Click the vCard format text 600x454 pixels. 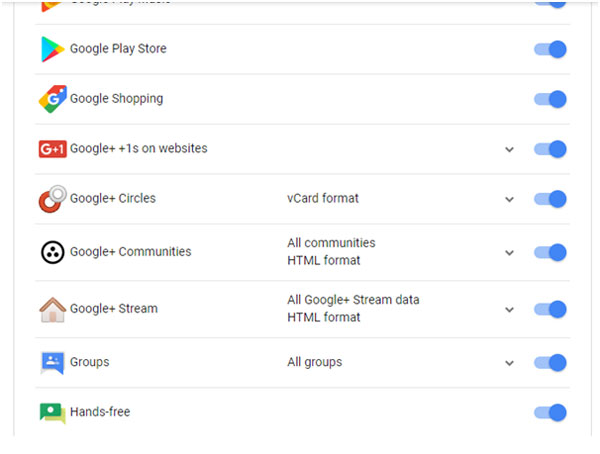(322, 198)
